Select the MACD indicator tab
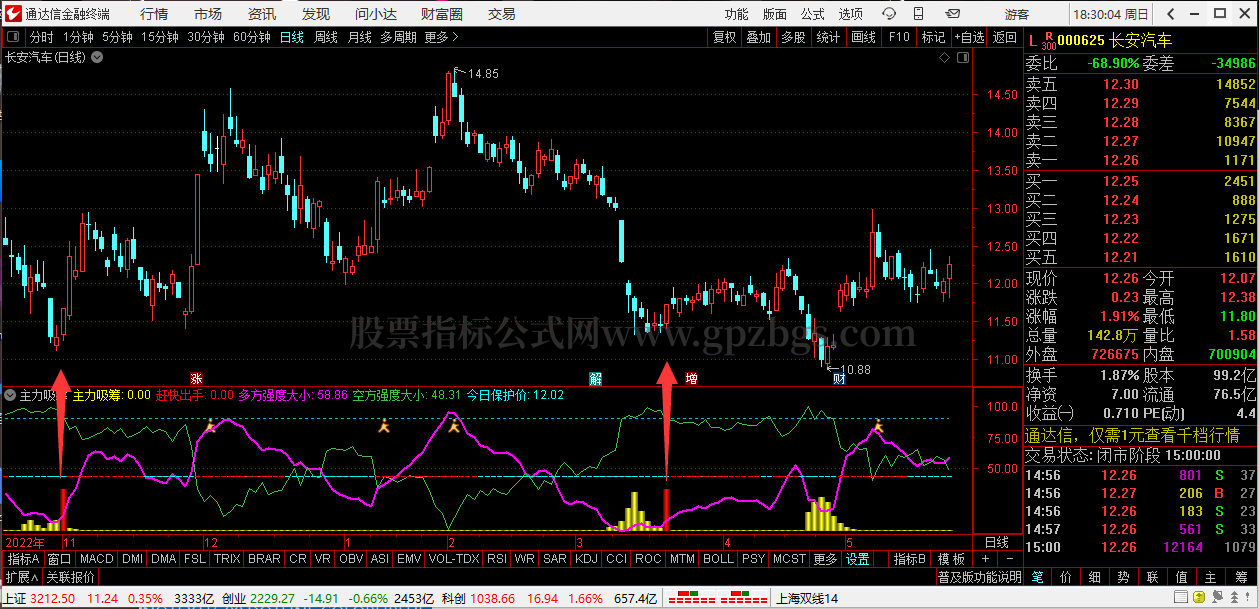Image resolution: width=1259 pixels, height=609 pixels. pyautogui.click(x=97, y=559)
